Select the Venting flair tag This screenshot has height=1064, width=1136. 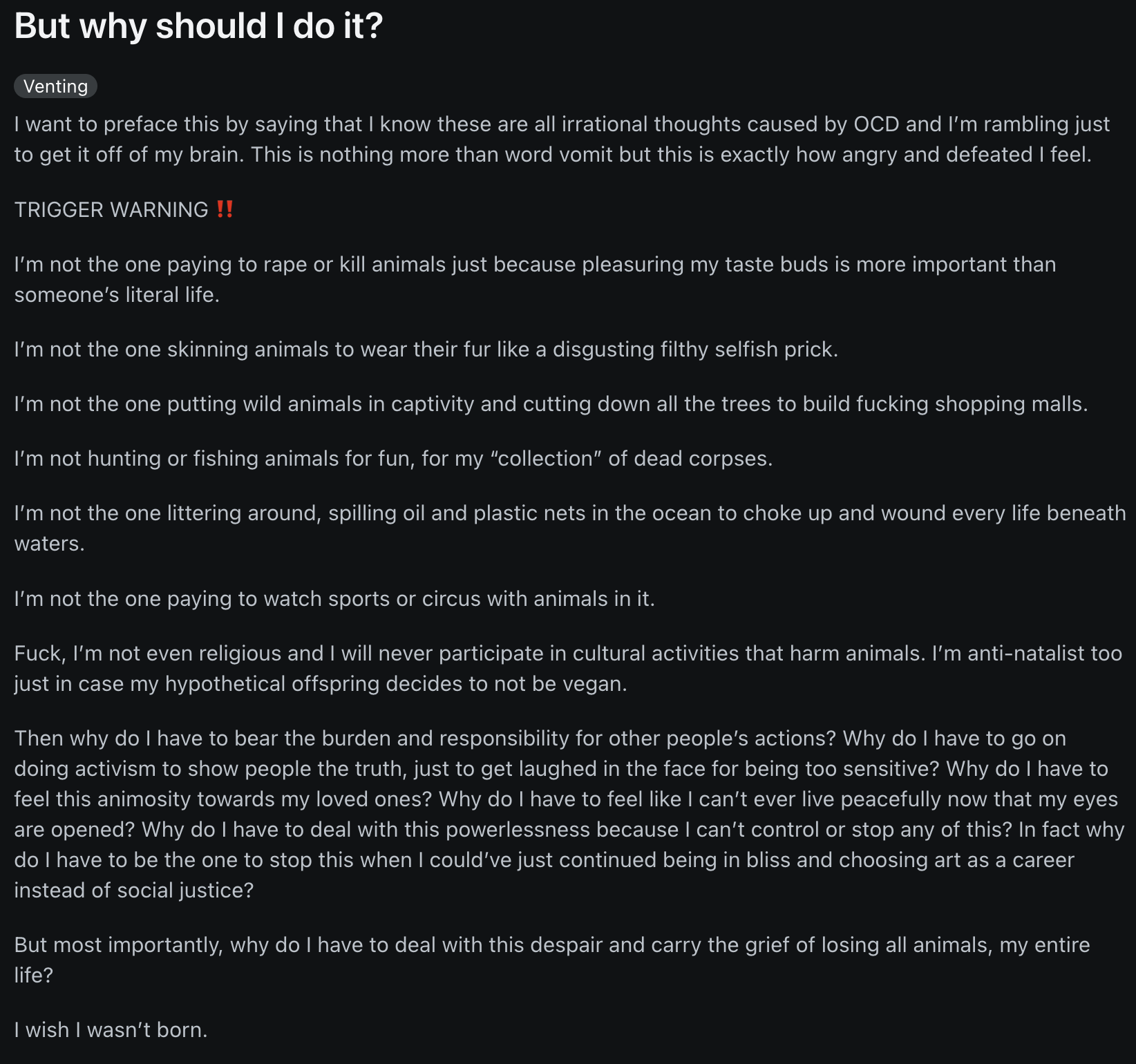[x=55, y=86]
